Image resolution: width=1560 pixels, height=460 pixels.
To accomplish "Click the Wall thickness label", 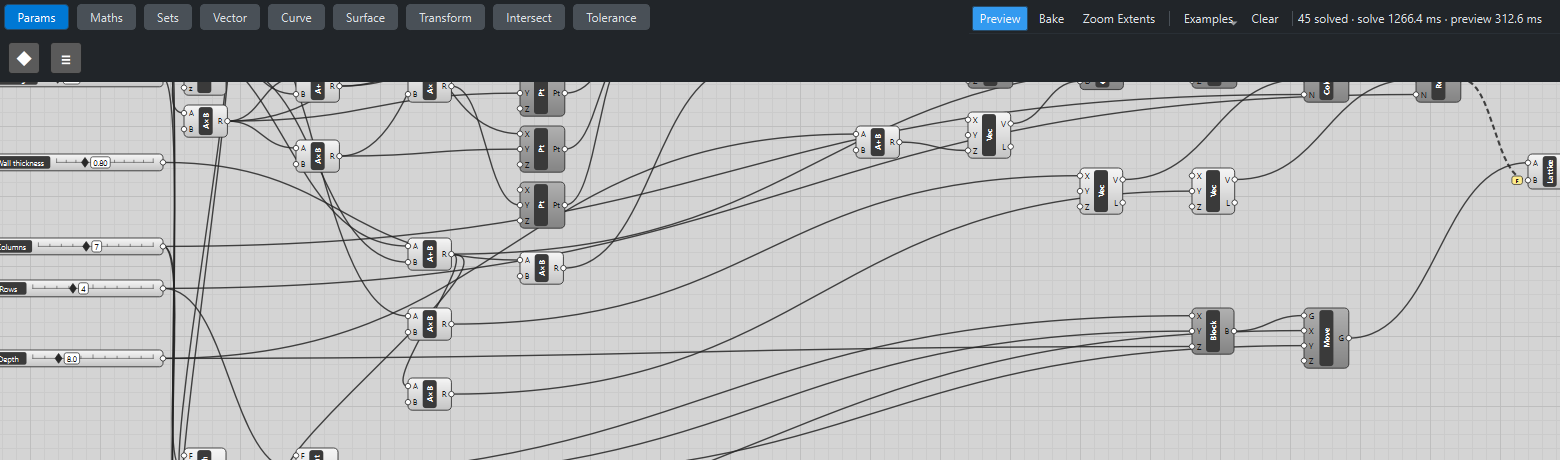I will point(23,162).
